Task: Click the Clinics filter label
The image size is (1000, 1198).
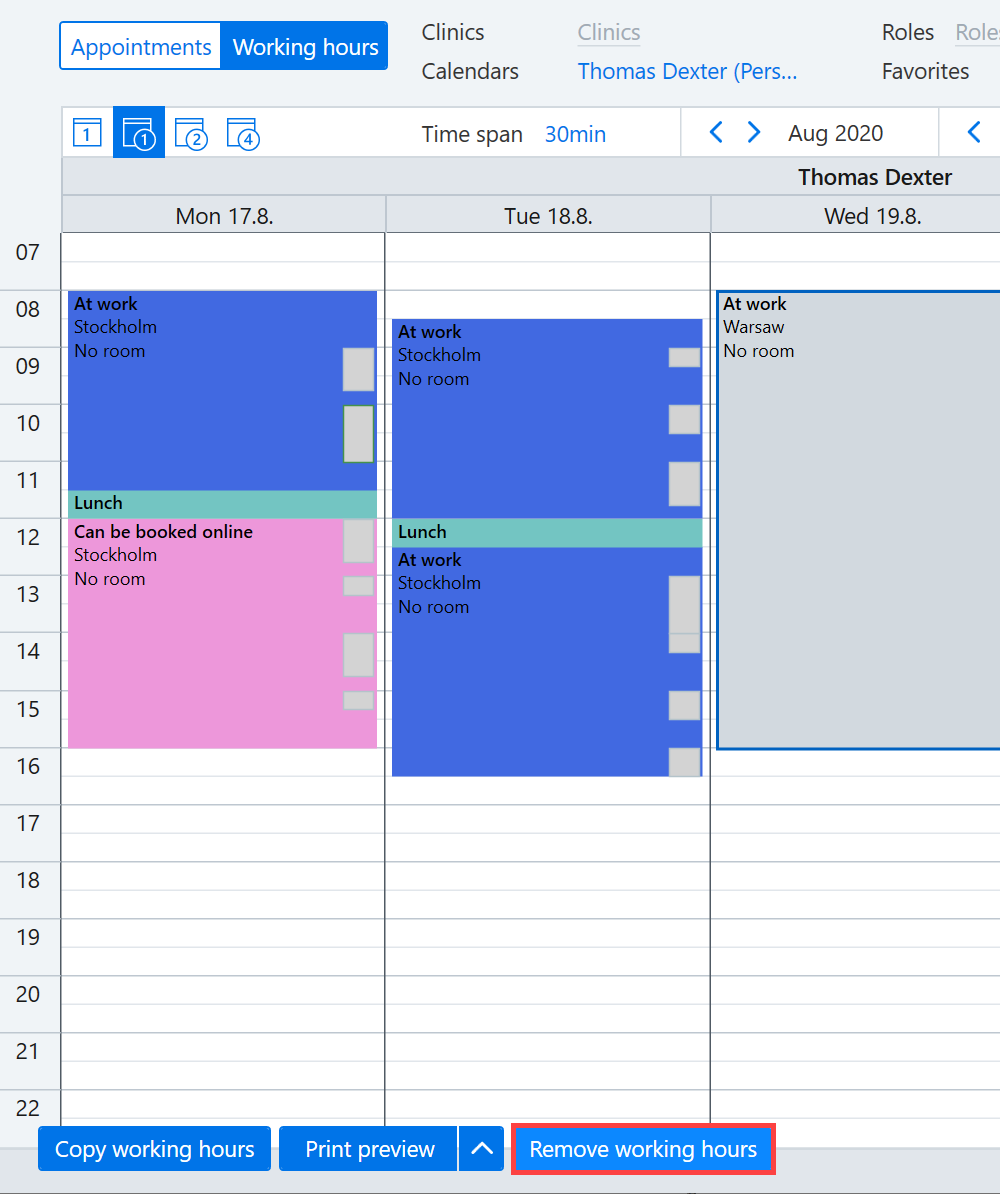Action: point(452,32)
